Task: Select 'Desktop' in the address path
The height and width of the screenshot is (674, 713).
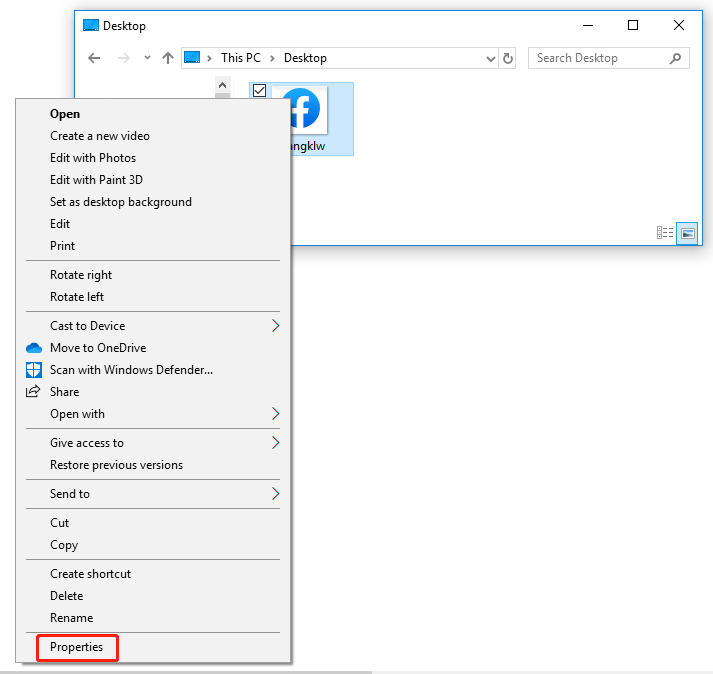Action: click(305, 58)
